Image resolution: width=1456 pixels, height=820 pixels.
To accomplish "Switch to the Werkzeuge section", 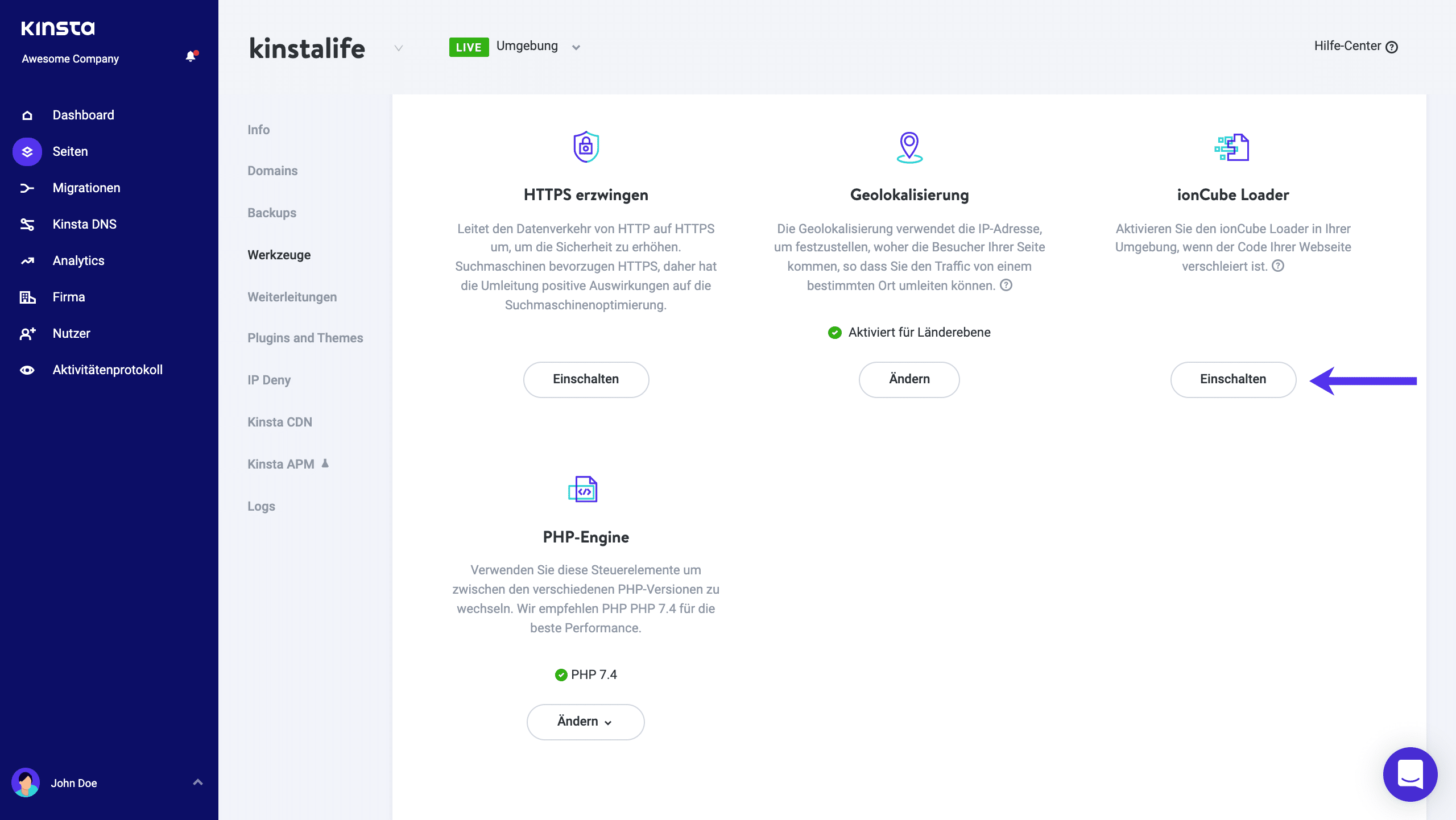I will pyautogui.click(x=279, y=255).
